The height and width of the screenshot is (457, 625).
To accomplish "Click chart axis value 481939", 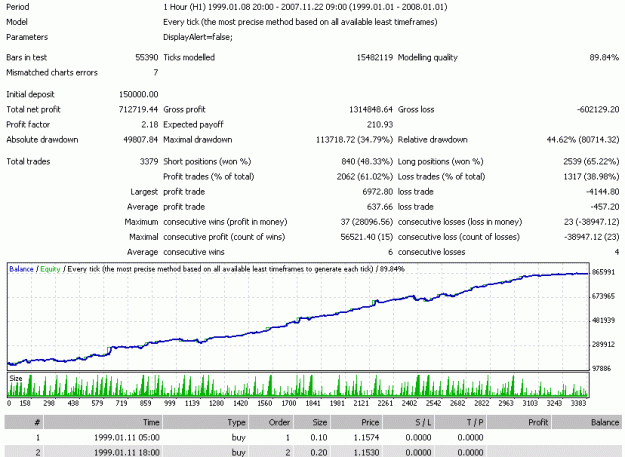I will [603, 320].
